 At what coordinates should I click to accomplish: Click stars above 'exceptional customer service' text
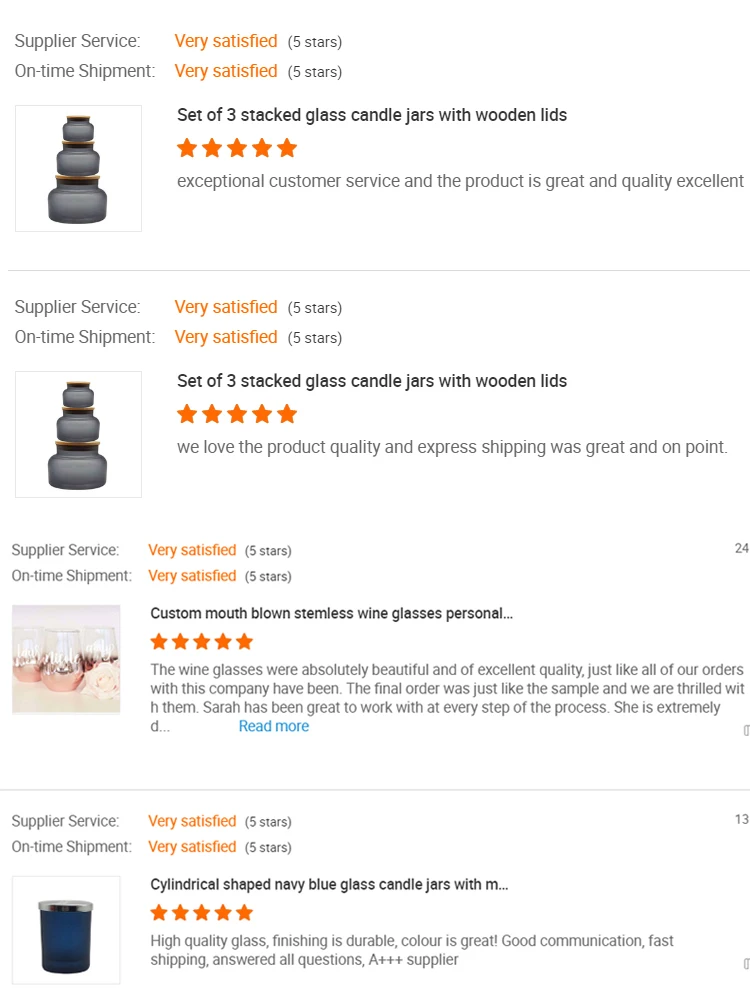[x=237, y=149]
